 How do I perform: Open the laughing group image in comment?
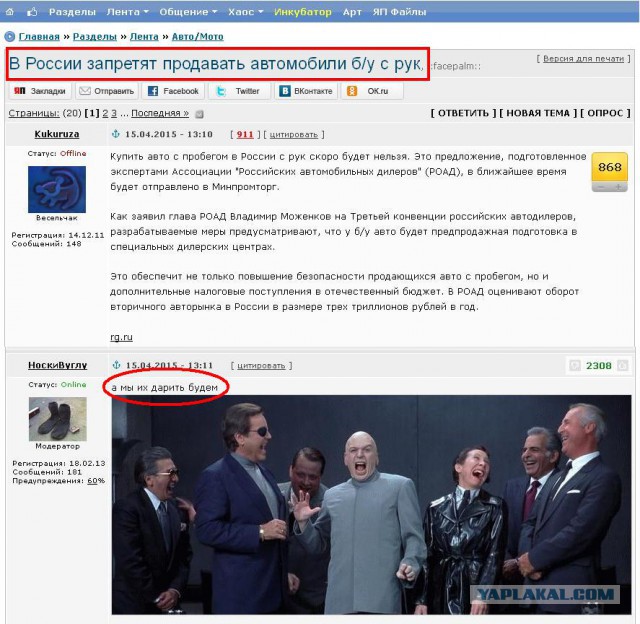coord(371,505)
